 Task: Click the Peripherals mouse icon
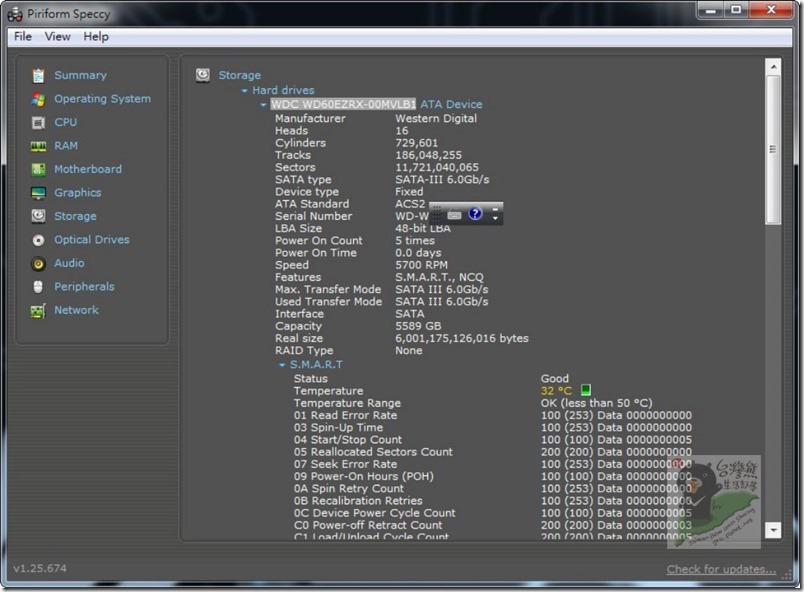pyautogui.click(x=38, y=287)
